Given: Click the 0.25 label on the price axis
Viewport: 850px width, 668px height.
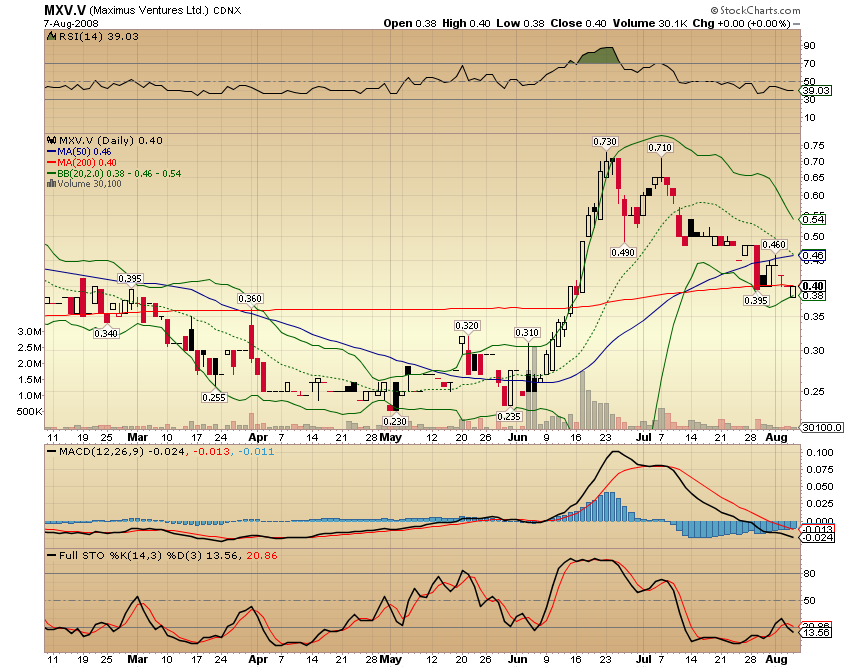Looking at the screenshot, I should pyautogui.click(x=814, y=391).
